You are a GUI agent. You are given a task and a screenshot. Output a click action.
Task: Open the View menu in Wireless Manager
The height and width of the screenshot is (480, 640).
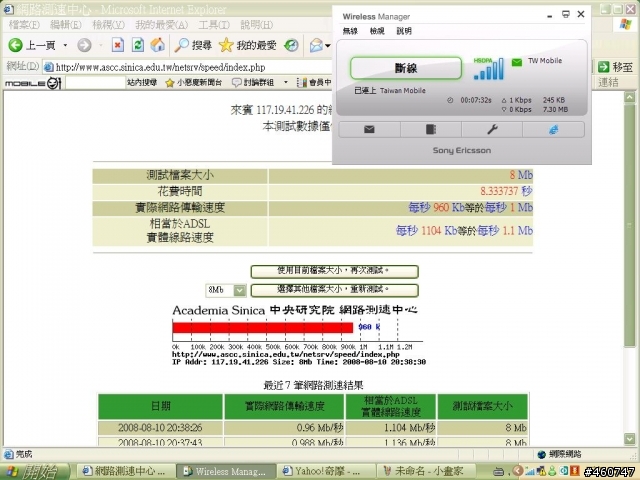(377, 31)
